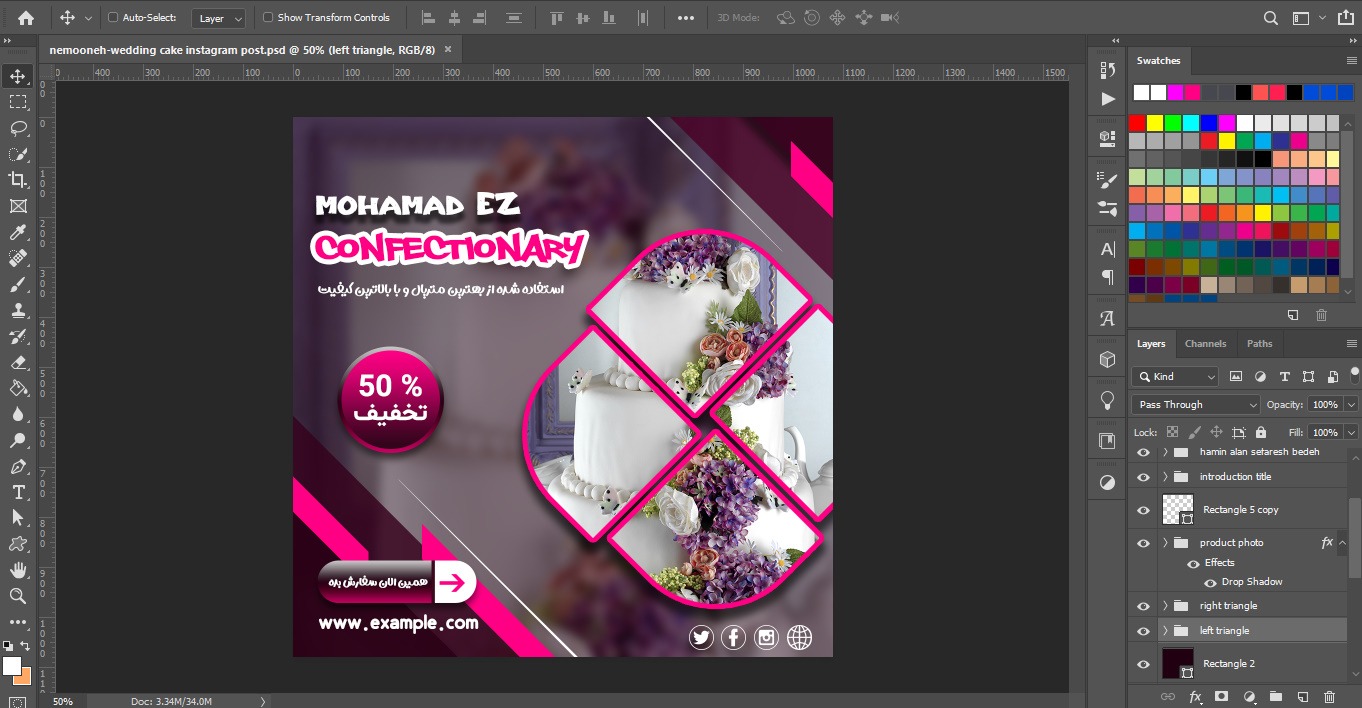Expand the 'product photo' group
This screenshot has width=1362, height=708.
(x=1165, y=543)
